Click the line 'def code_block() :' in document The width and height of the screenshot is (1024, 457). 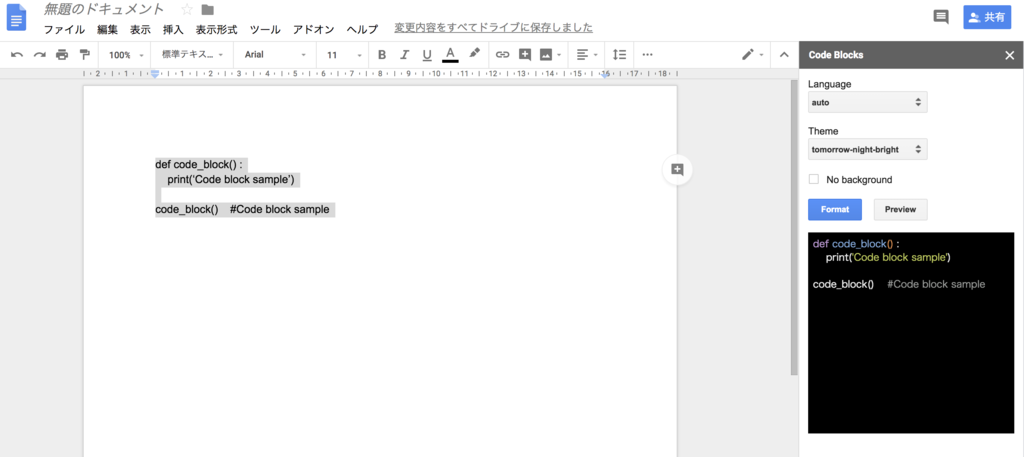coord(199,165)
